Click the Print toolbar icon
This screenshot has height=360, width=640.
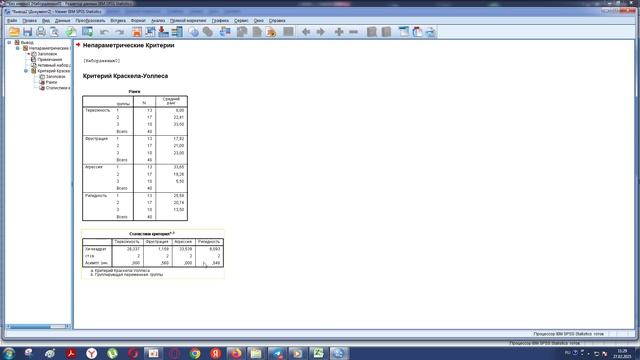tap(41, 32)
